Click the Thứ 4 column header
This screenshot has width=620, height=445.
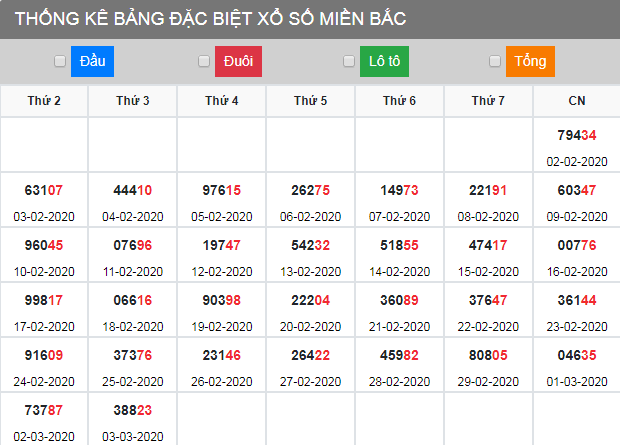(x=221, y=101)
